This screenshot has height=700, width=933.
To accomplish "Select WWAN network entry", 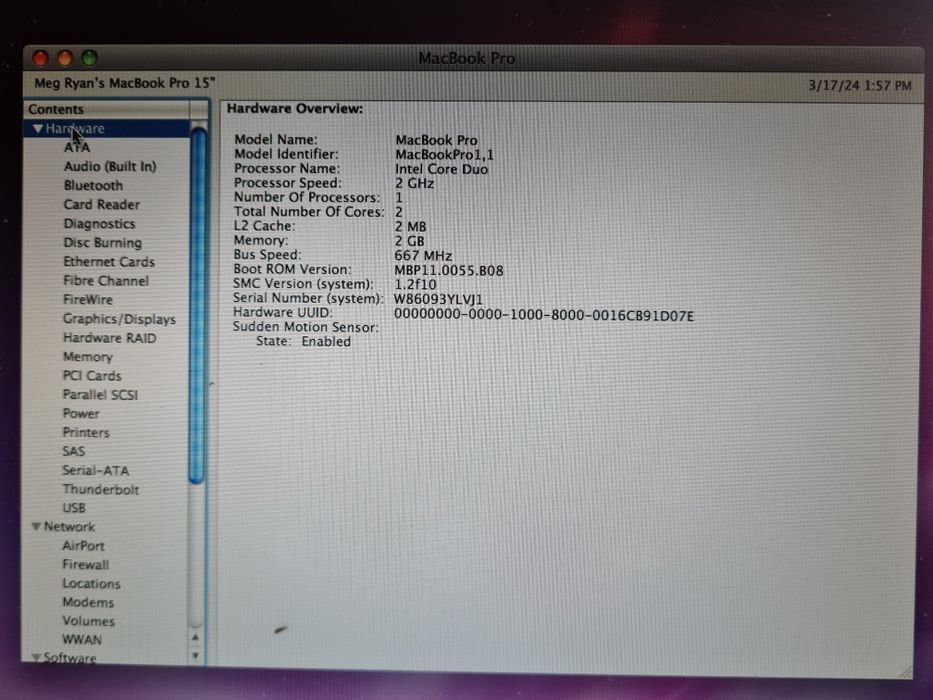I will point(82,639).
